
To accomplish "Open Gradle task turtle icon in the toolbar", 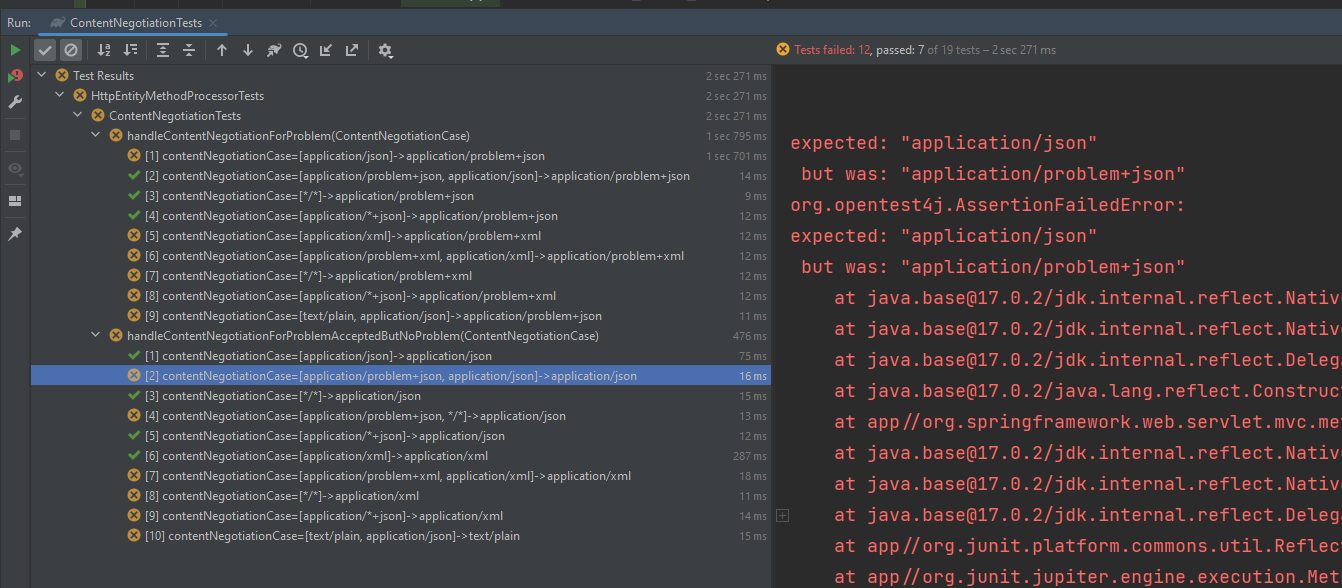I will point(274,50).
